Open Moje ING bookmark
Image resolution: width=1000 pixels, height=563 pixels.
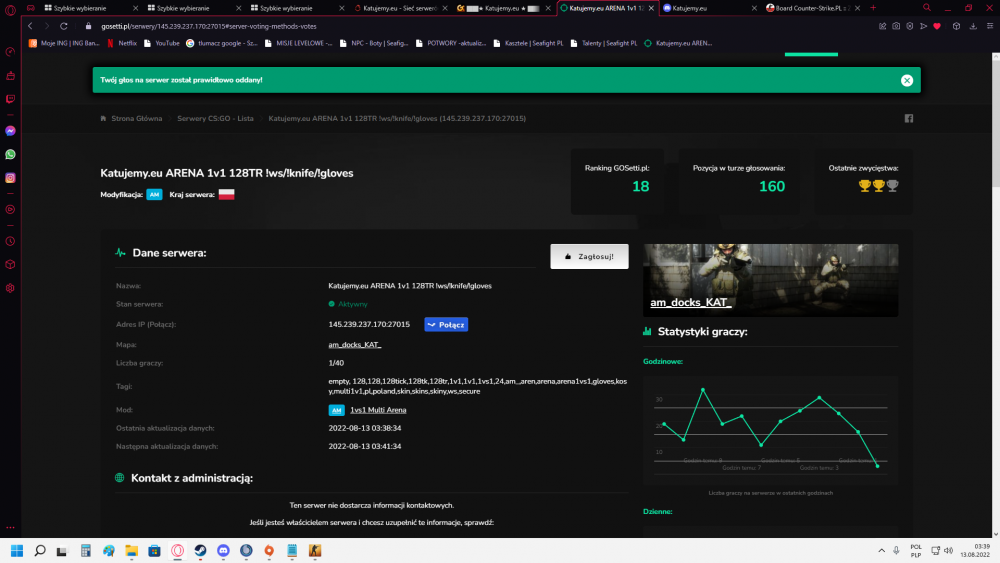click(x=64, y=43)
